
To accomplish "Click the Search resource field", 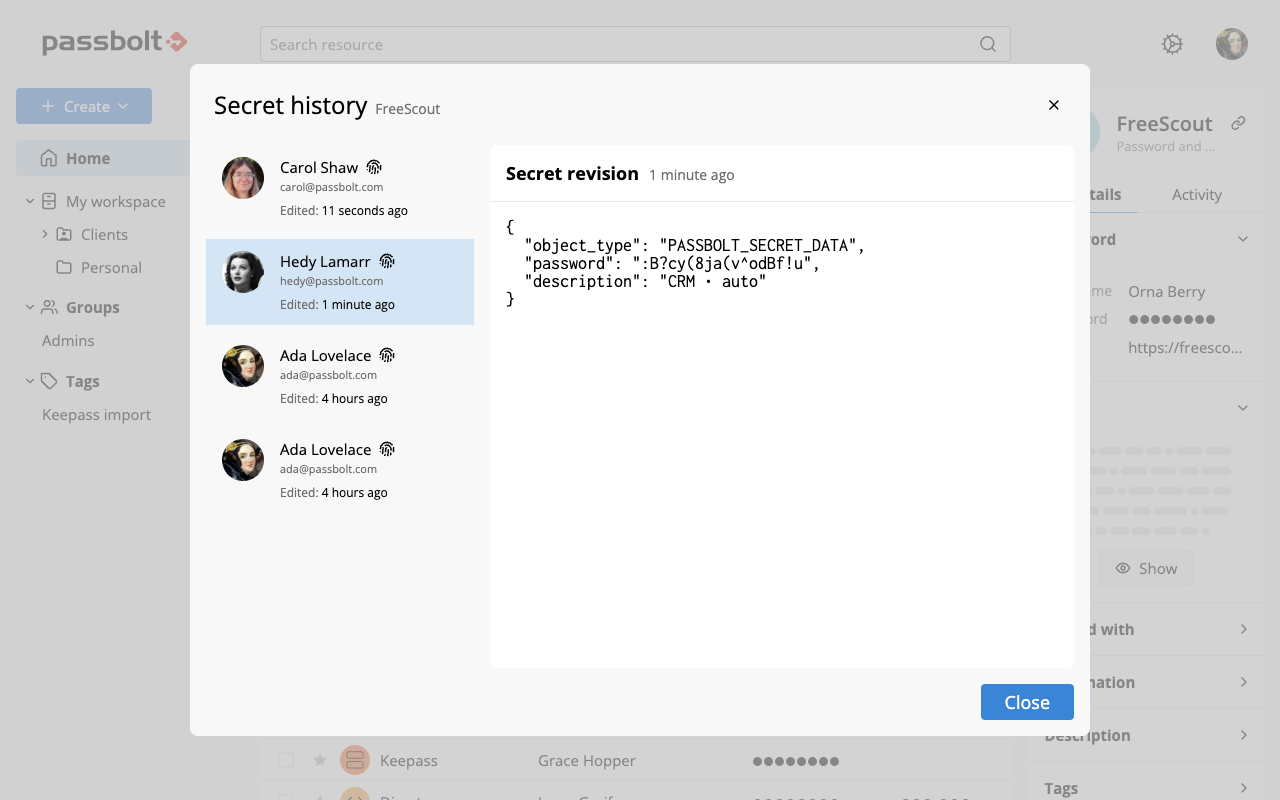I will point(635,44).
